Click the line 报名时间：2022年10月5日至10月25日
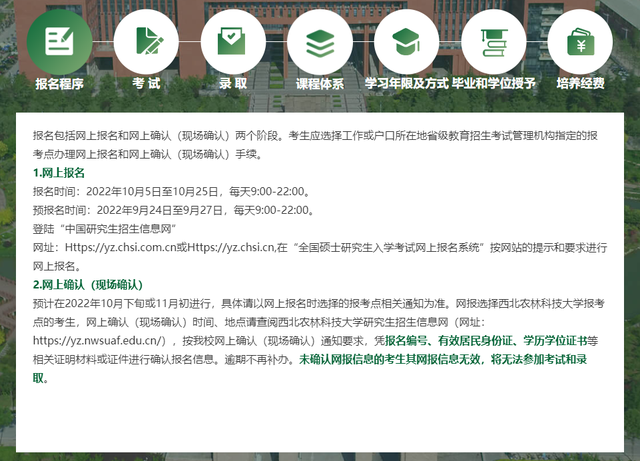Image resolution: width=640 pixels, height=461 pixels. (x=126, y=192)
